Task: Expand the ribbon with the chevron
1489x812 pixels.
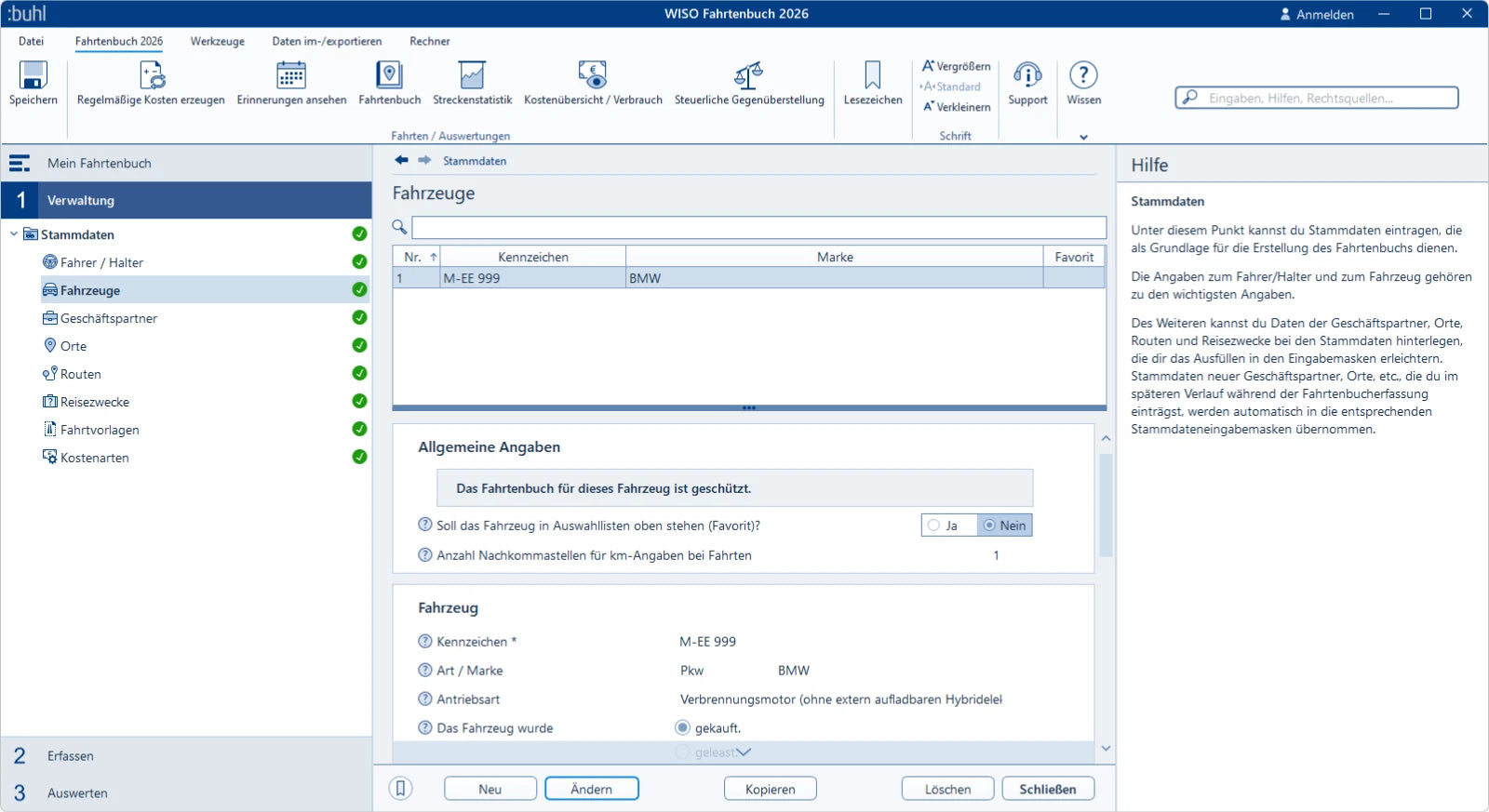Action: (1083, 137)
